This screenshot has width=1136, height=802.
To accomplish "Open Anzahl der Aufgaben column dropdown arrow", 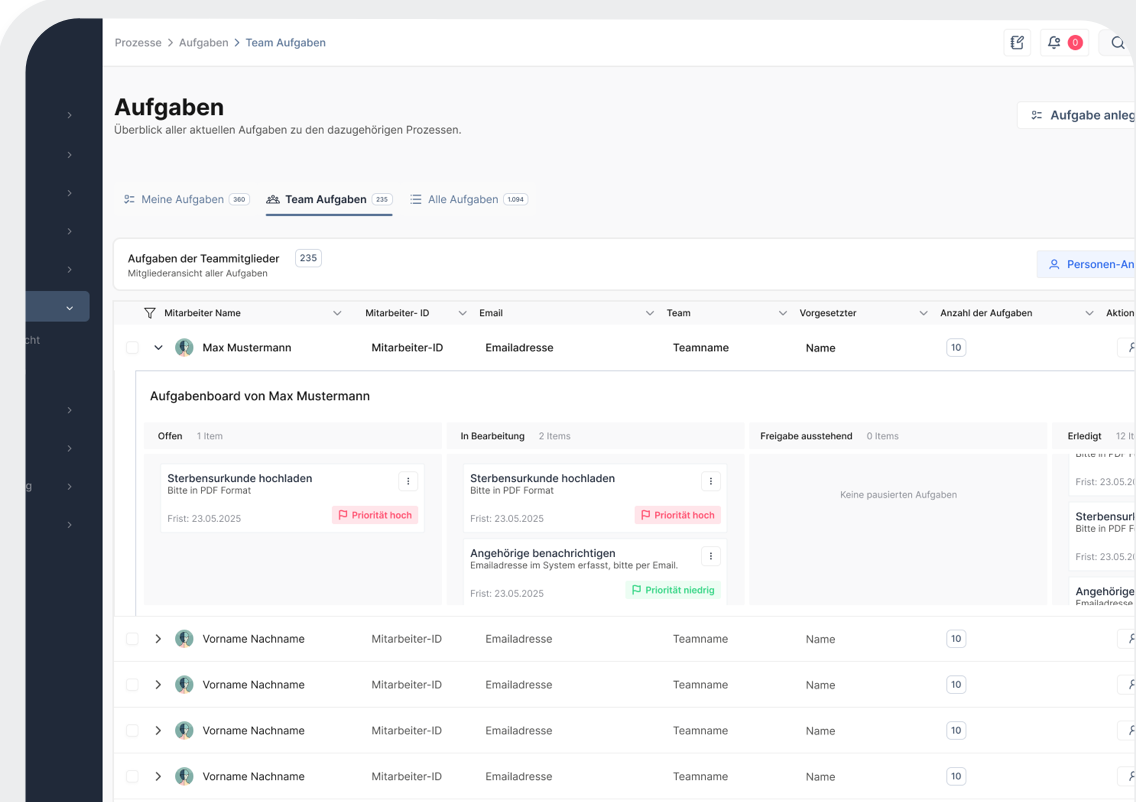I will pos(1089,313).
